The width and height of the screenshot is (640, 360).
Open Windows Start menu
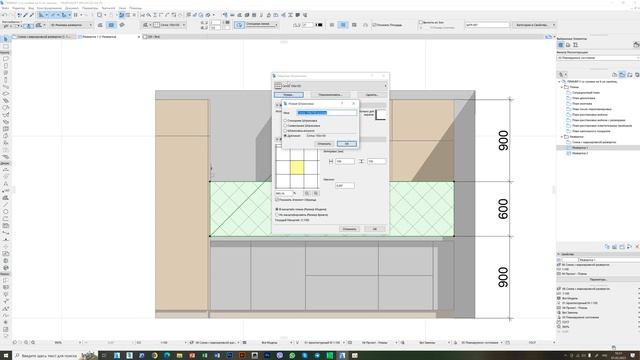6,356
